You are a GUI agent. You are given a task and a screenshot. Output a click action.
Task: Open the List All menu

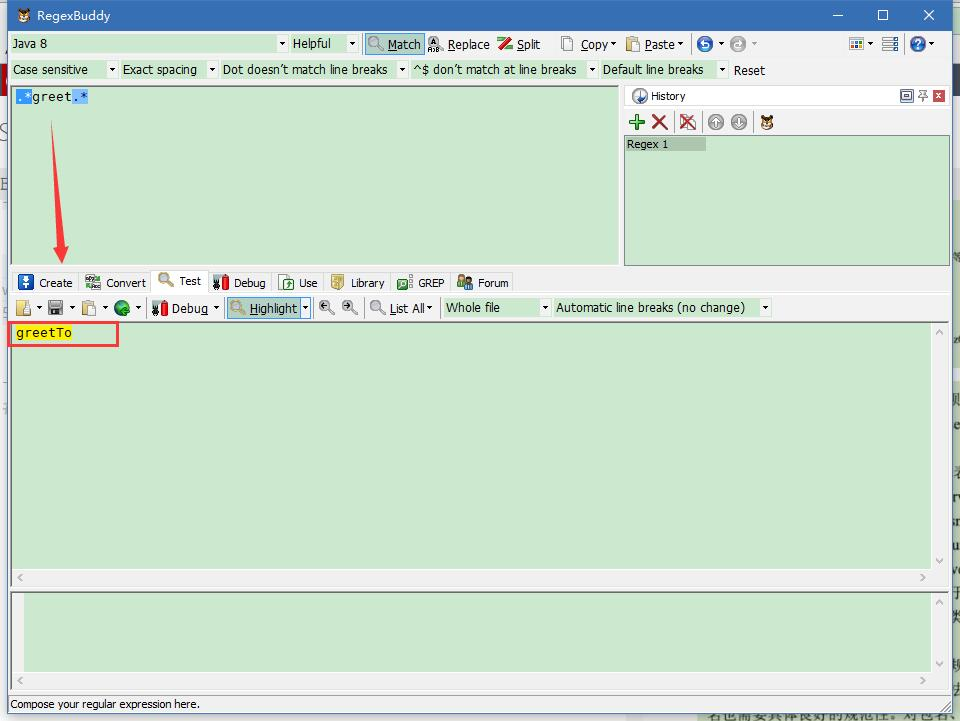click(401, 308)
